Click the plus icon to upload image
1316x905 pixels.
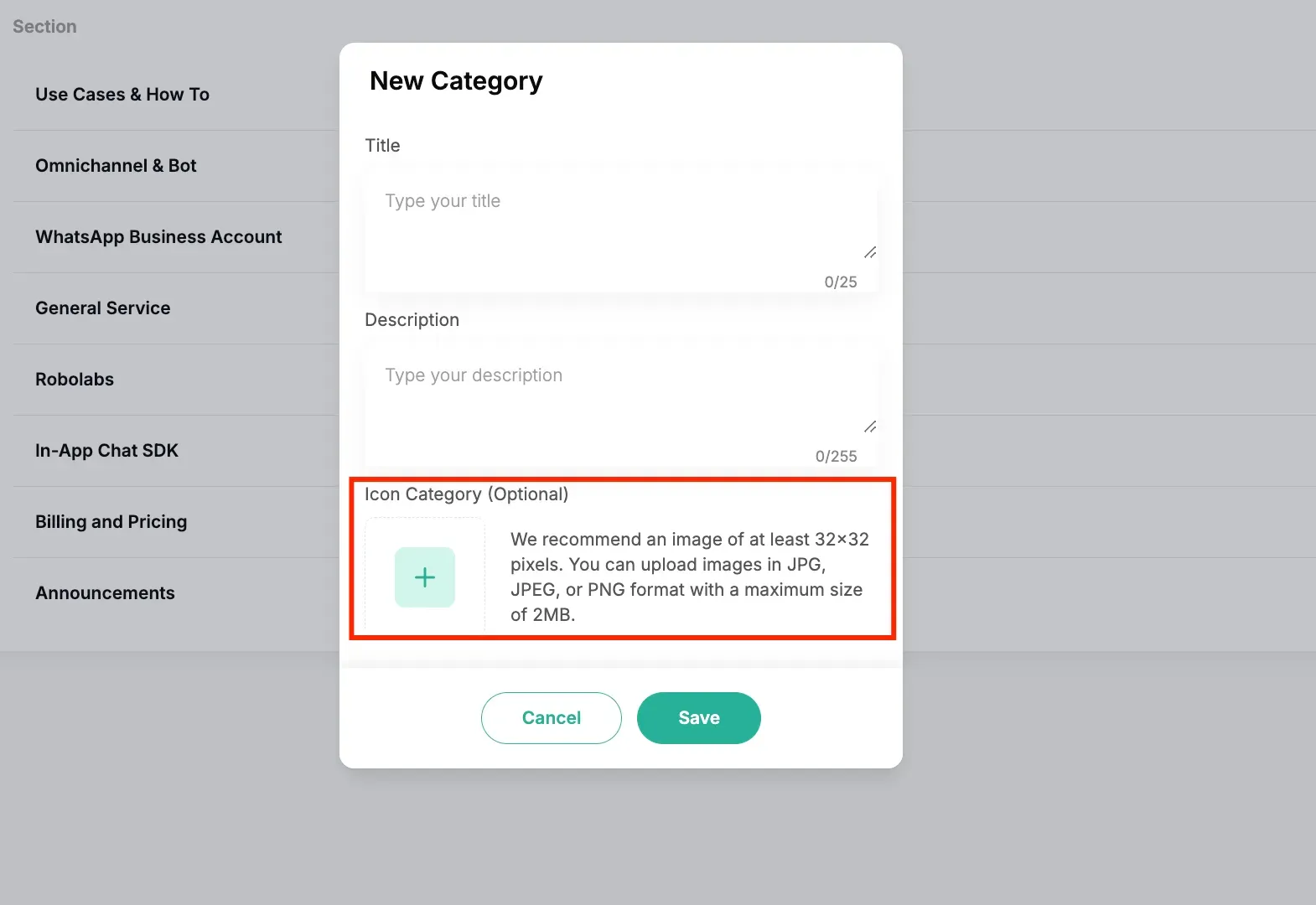coord(425,577)
